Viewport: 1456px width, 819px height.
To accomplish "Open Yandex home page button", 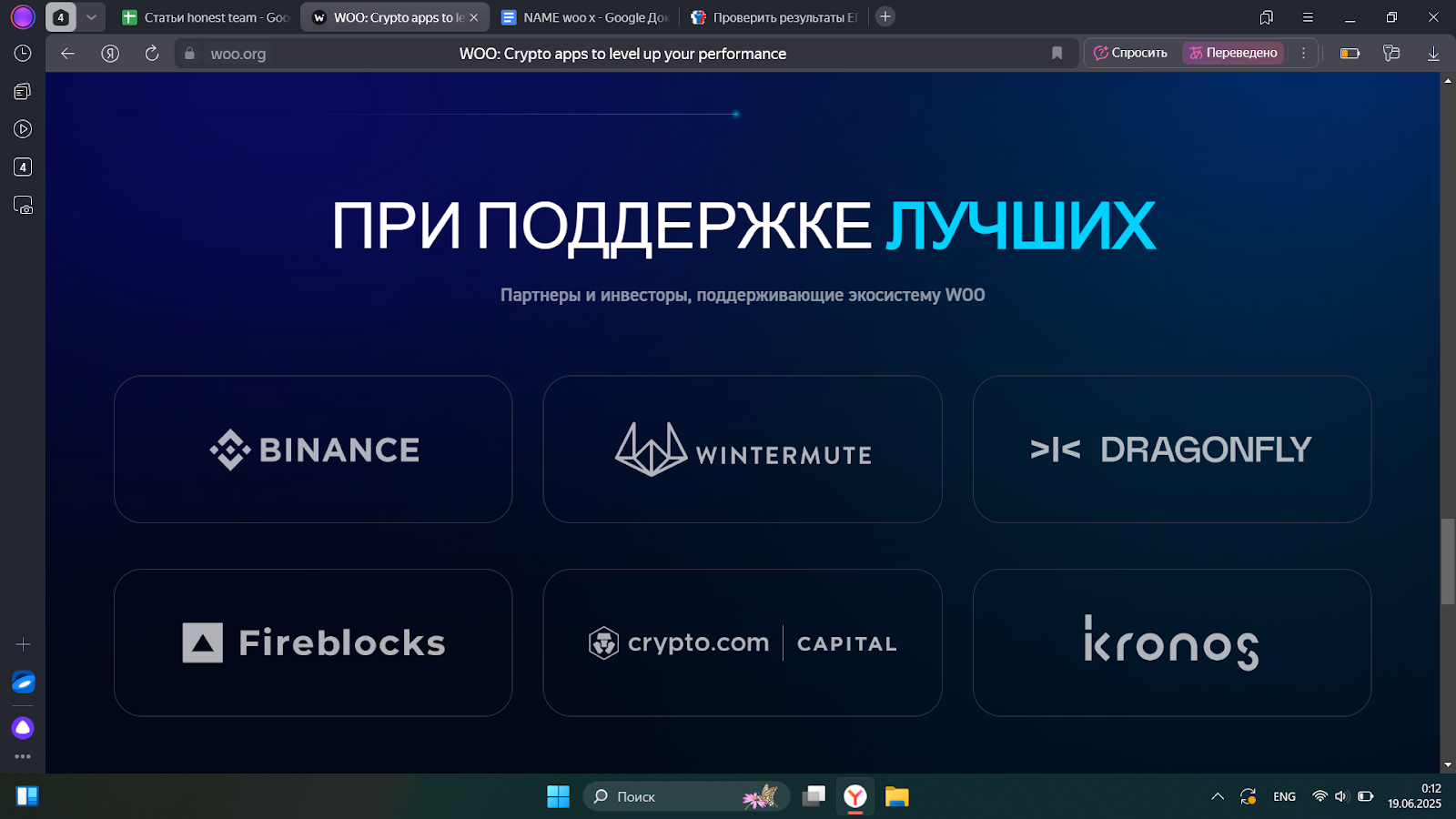I will (x=110, y=54).
